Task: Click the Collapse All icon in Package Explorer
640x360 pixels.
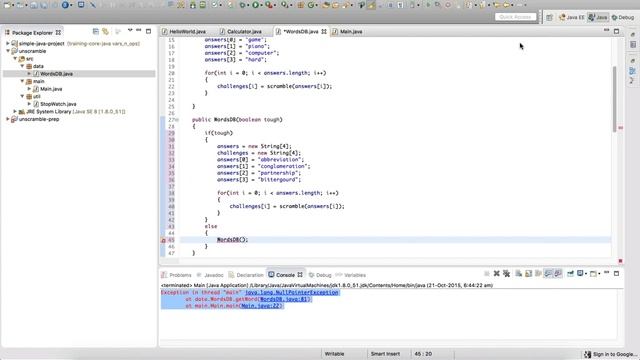Action: tap(96, 31)
